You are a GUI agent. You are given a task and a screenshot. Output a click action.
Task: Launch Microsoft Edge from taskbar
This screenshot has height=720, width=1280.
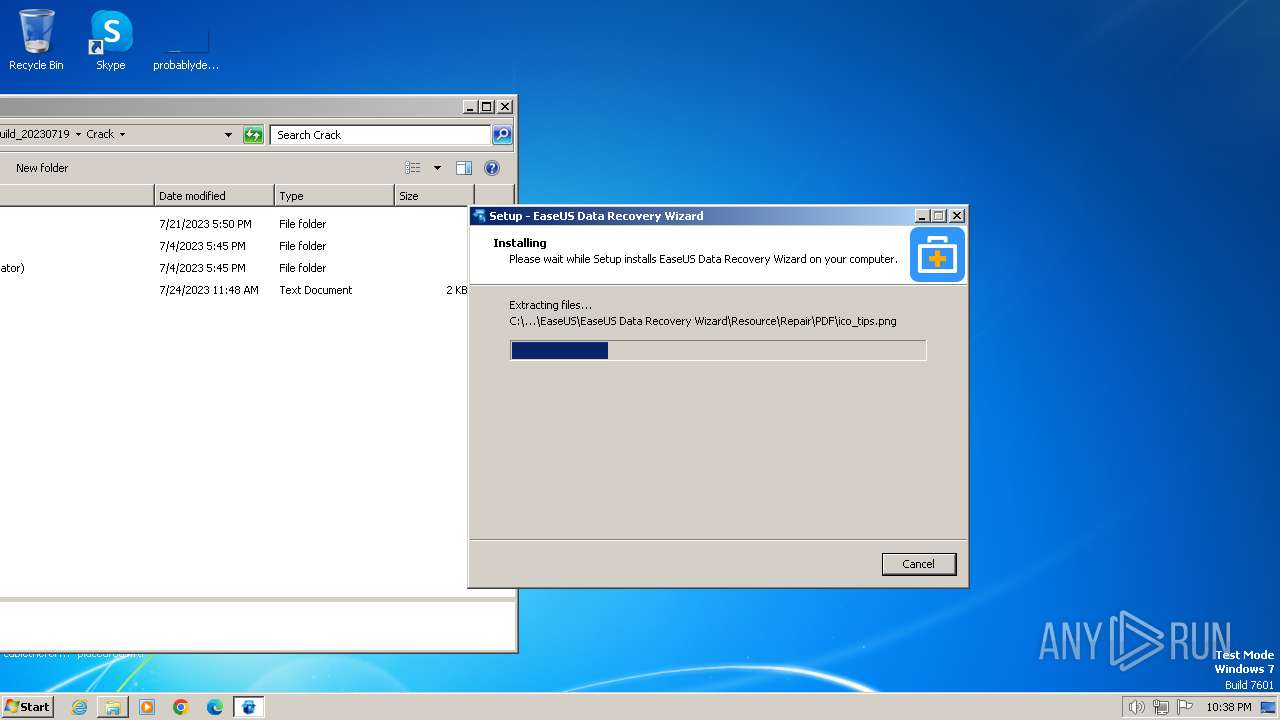coord(215,707)
